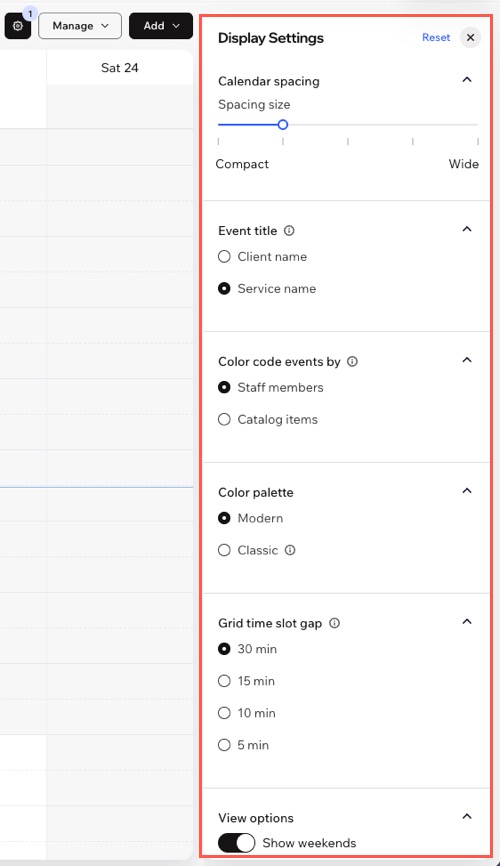Close the Display Settings panel
This screenshot has height=866, width=500.
pos(470,38)
